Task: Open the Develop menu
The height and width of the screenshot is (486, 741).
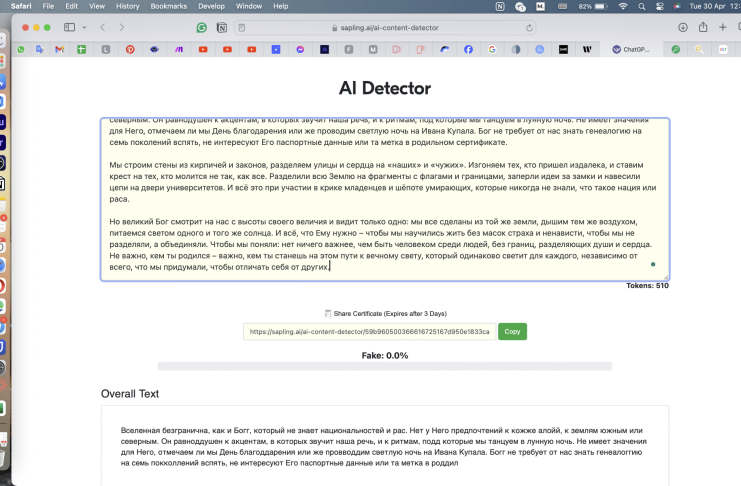Action: (211, 6)
